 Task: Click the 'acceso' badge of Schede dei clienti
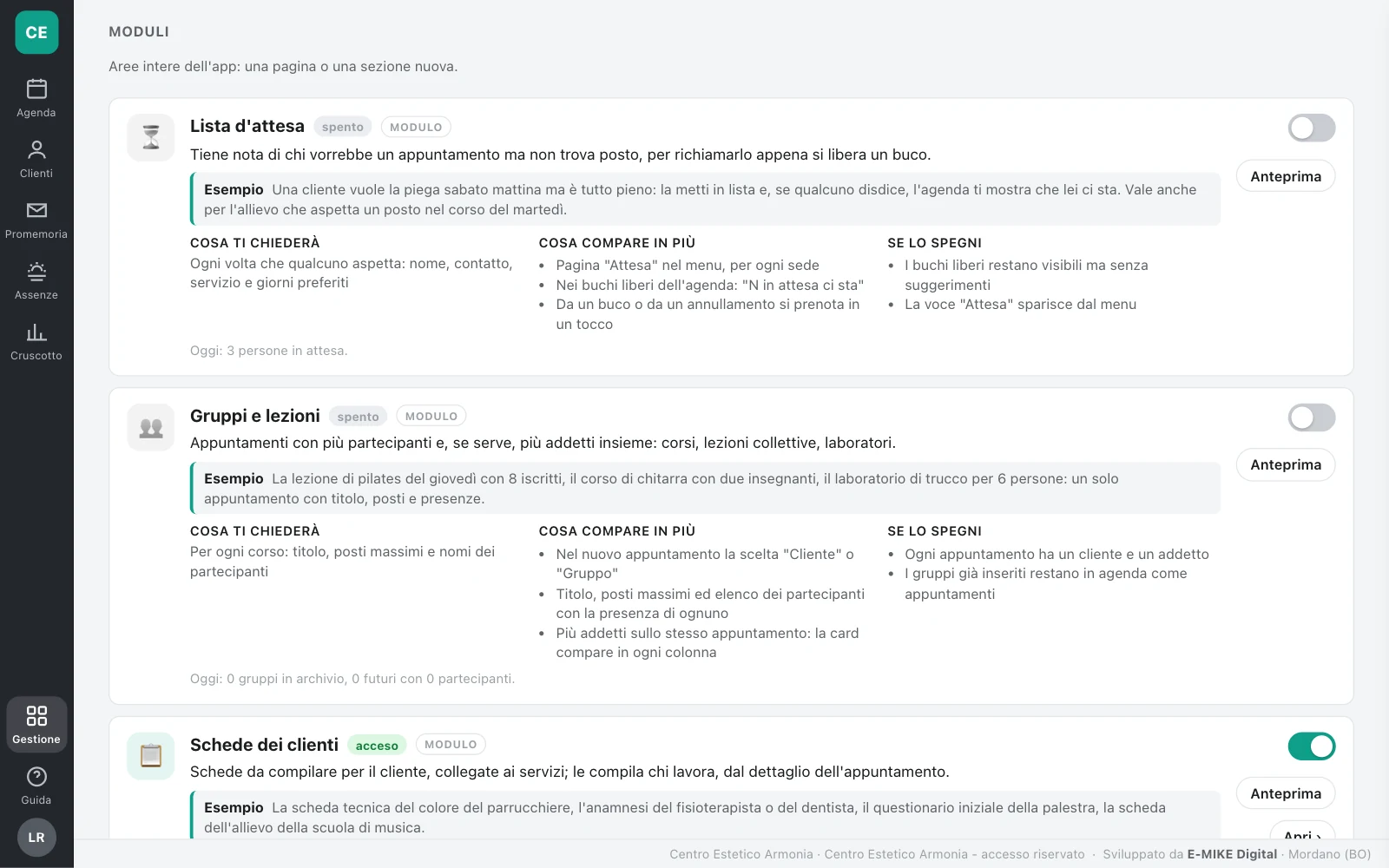(x=377, y=745)
